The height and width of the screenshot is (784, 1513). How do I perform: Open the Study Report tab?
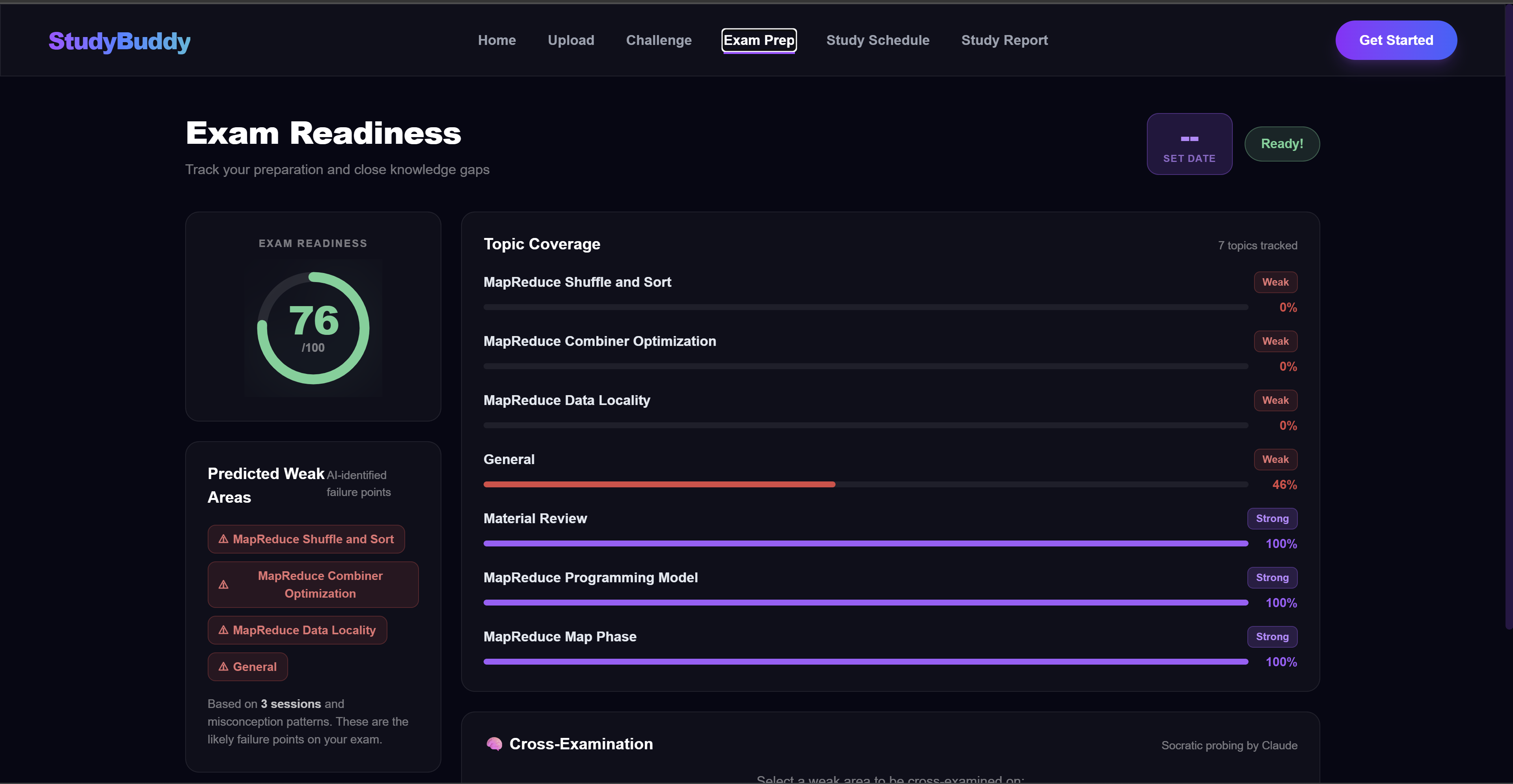(x=1004, y=41)
